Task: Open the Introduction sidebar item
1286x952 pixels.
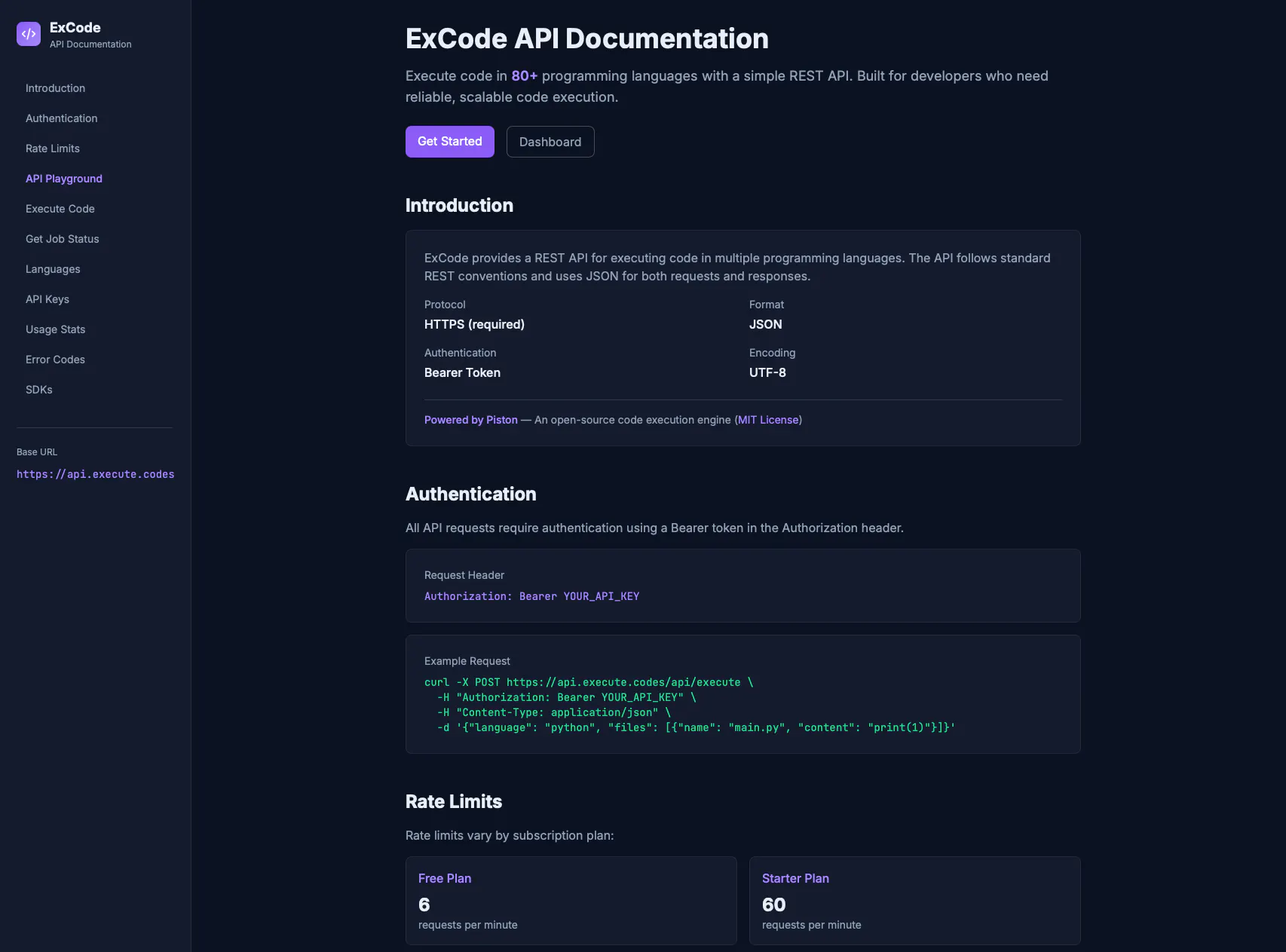Action: pos(55,88)
